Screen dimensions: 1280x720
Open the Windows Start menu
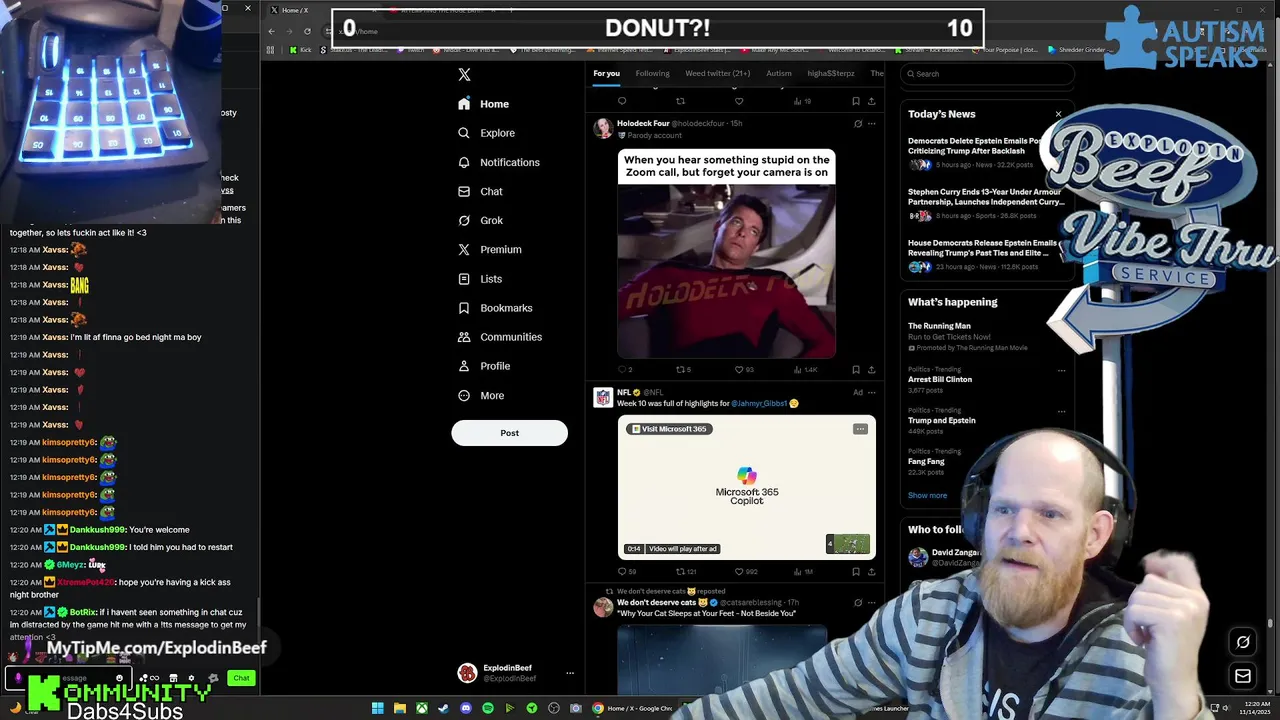377,708
